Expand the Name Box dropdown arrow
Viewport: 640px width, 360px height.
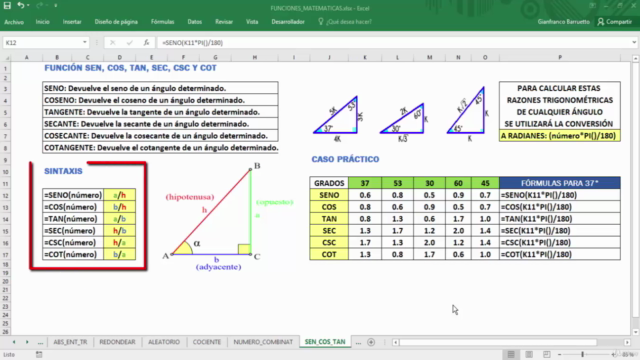(84, 43)
